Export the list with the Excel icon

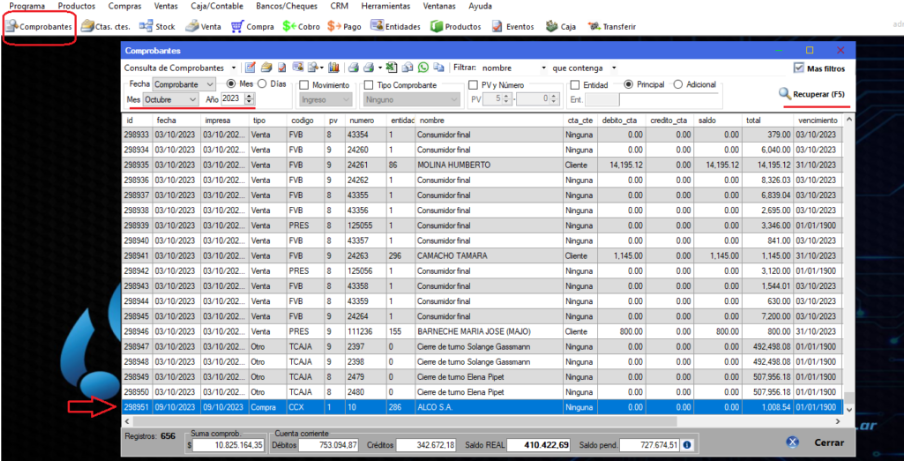point(392,67)
